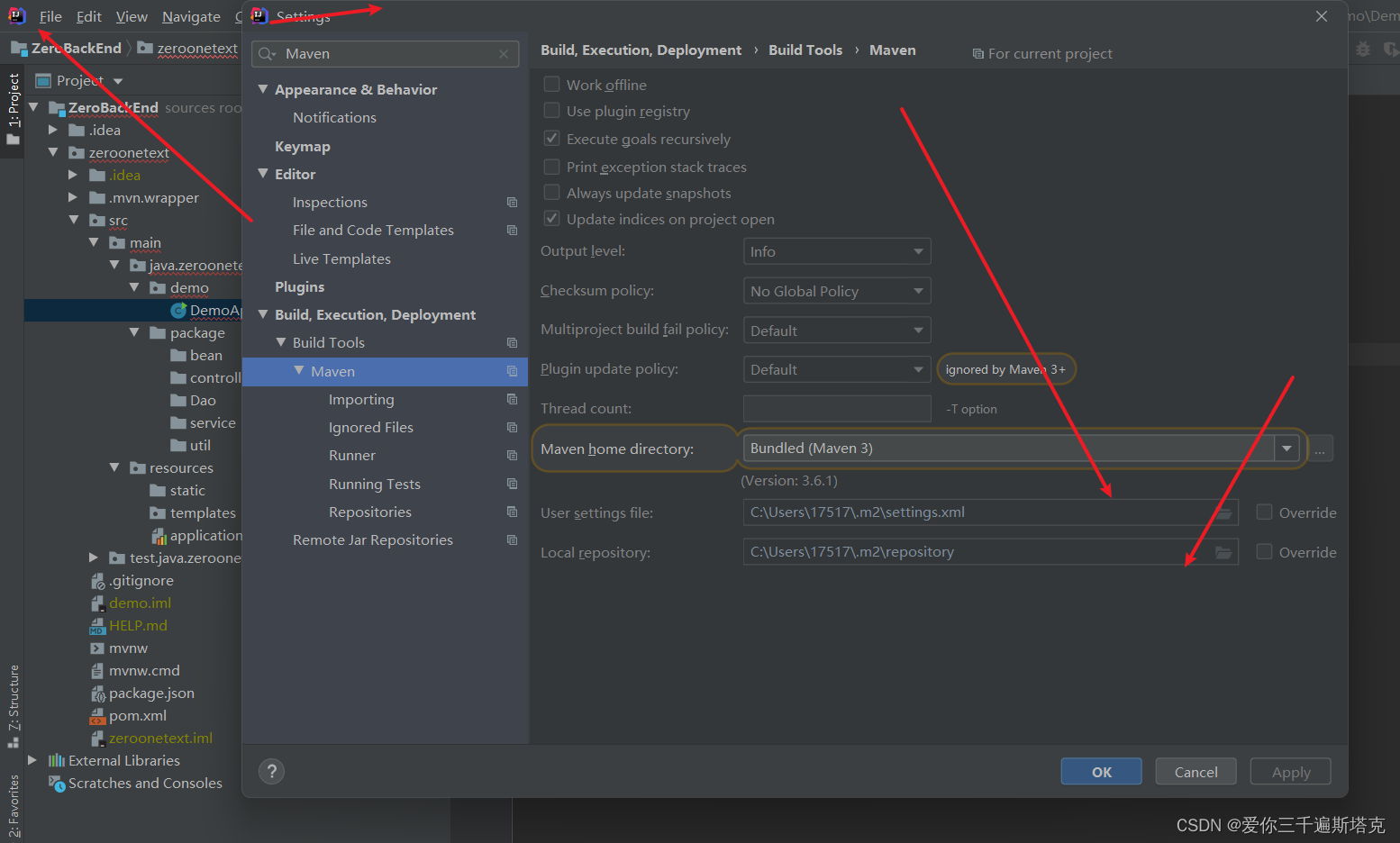
Task: Click the OK button
Action: pos(1101,772)
